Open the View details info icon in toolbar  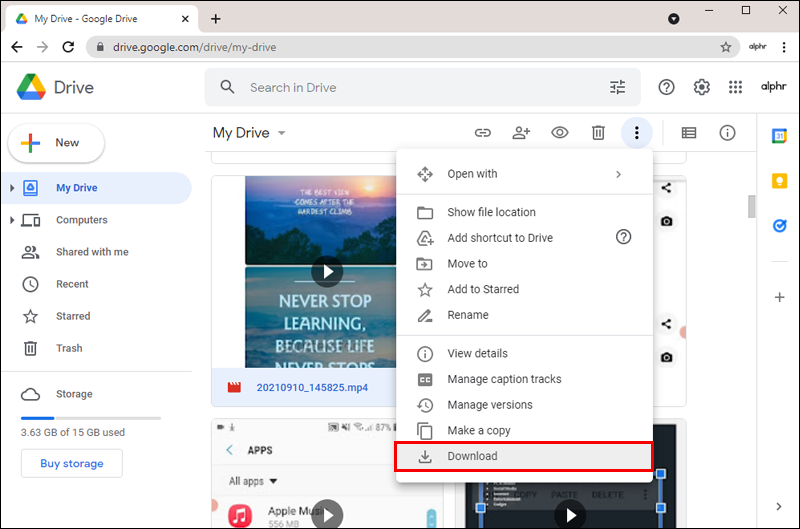727,133
